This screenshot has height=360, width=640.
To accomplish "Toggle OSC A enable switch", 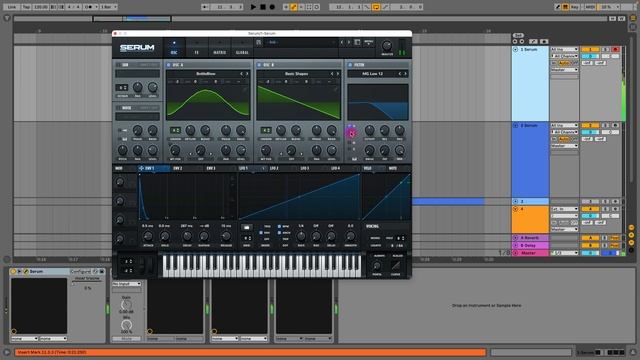I will tap(169, 64).
